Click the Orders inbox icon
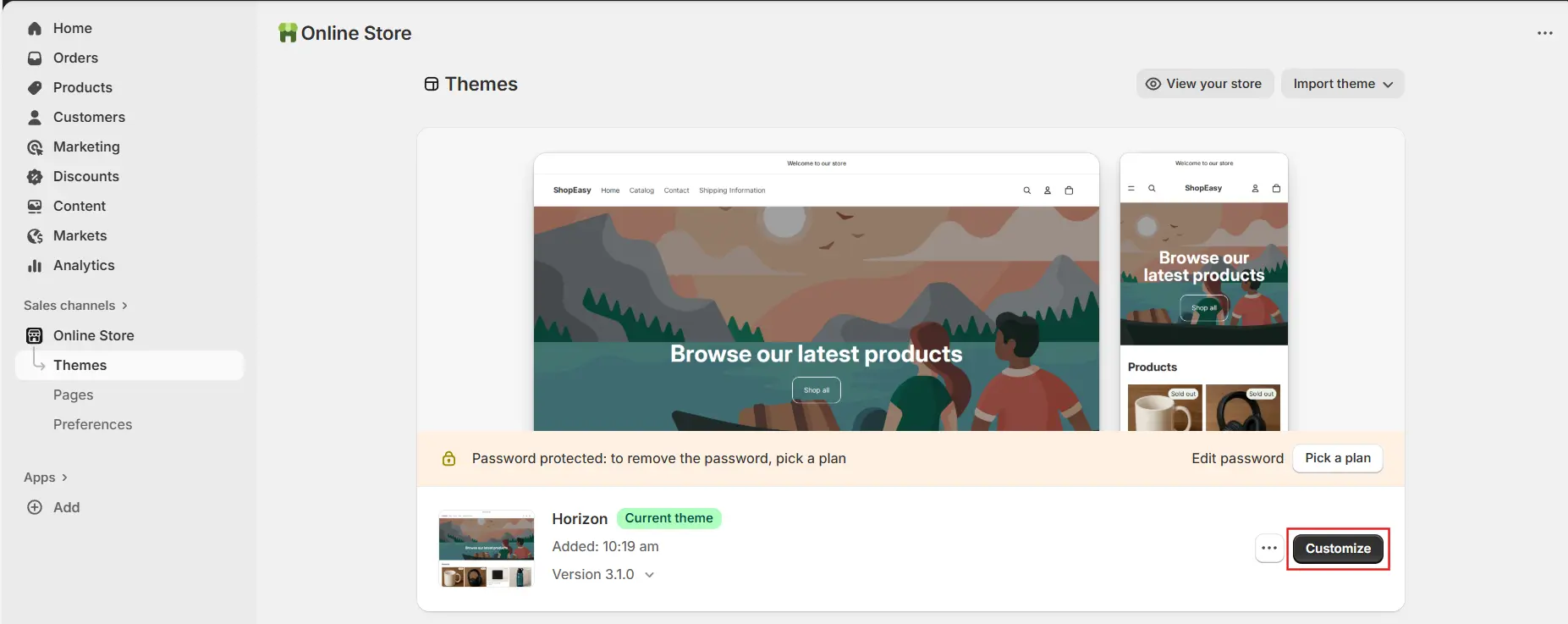The height and width of the screenshot is (624, 1568). pyautogui.click(x=35, y=58)
